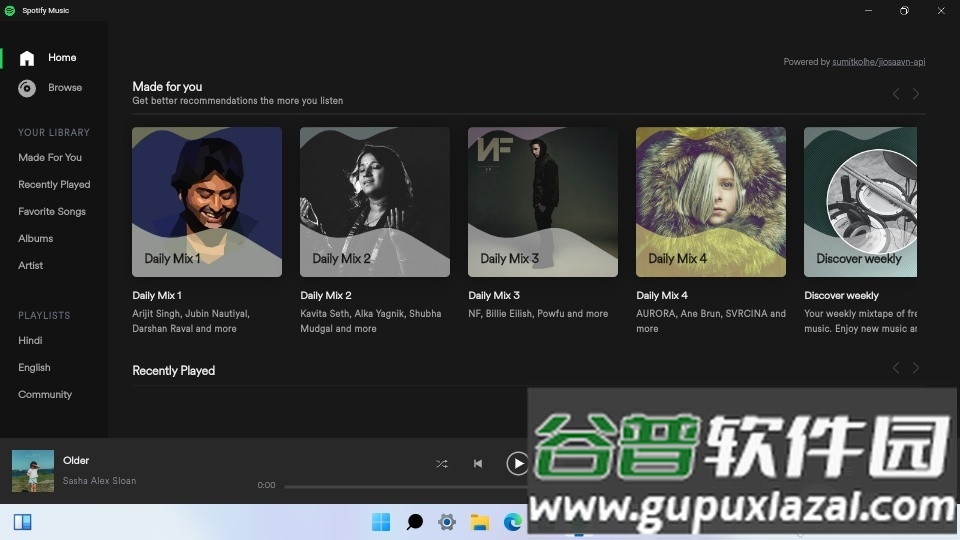Go to Recently Played in library
960x540 pixels.
pyautogui.click(x=54, y=185)
